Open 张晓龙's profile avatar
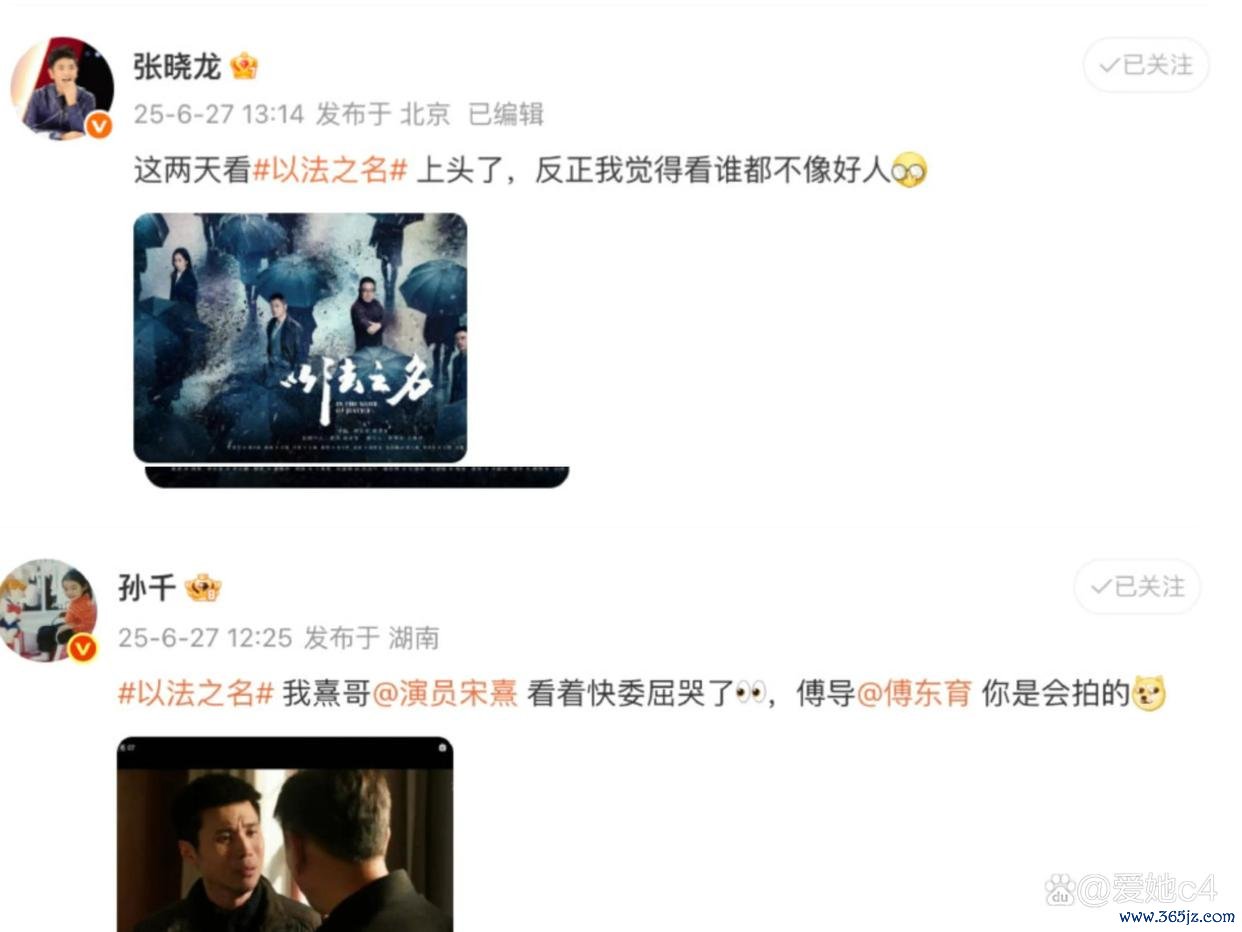Screen dimensions: 1242x932 pos(62,90)
